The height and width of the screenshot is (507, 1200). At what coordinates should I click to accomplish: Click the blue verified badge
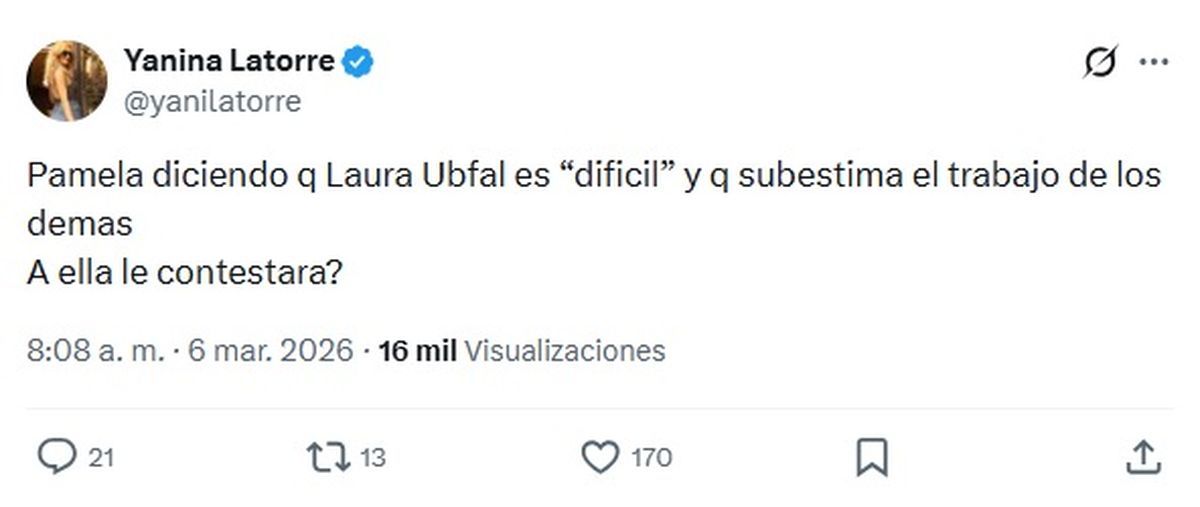pos(357,62)
